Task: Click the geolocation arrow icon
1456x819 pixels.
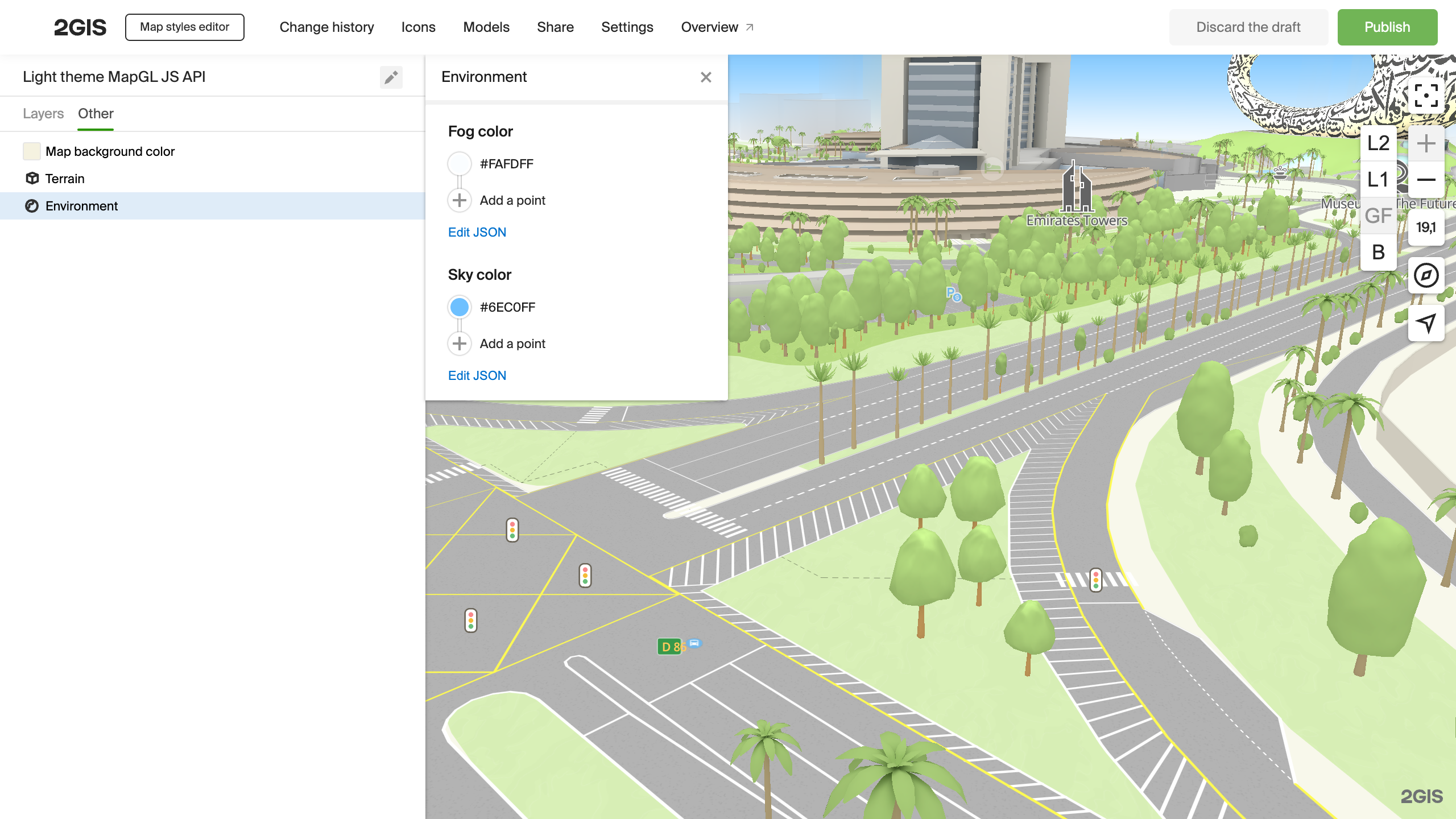Action: click(1426, 323)
